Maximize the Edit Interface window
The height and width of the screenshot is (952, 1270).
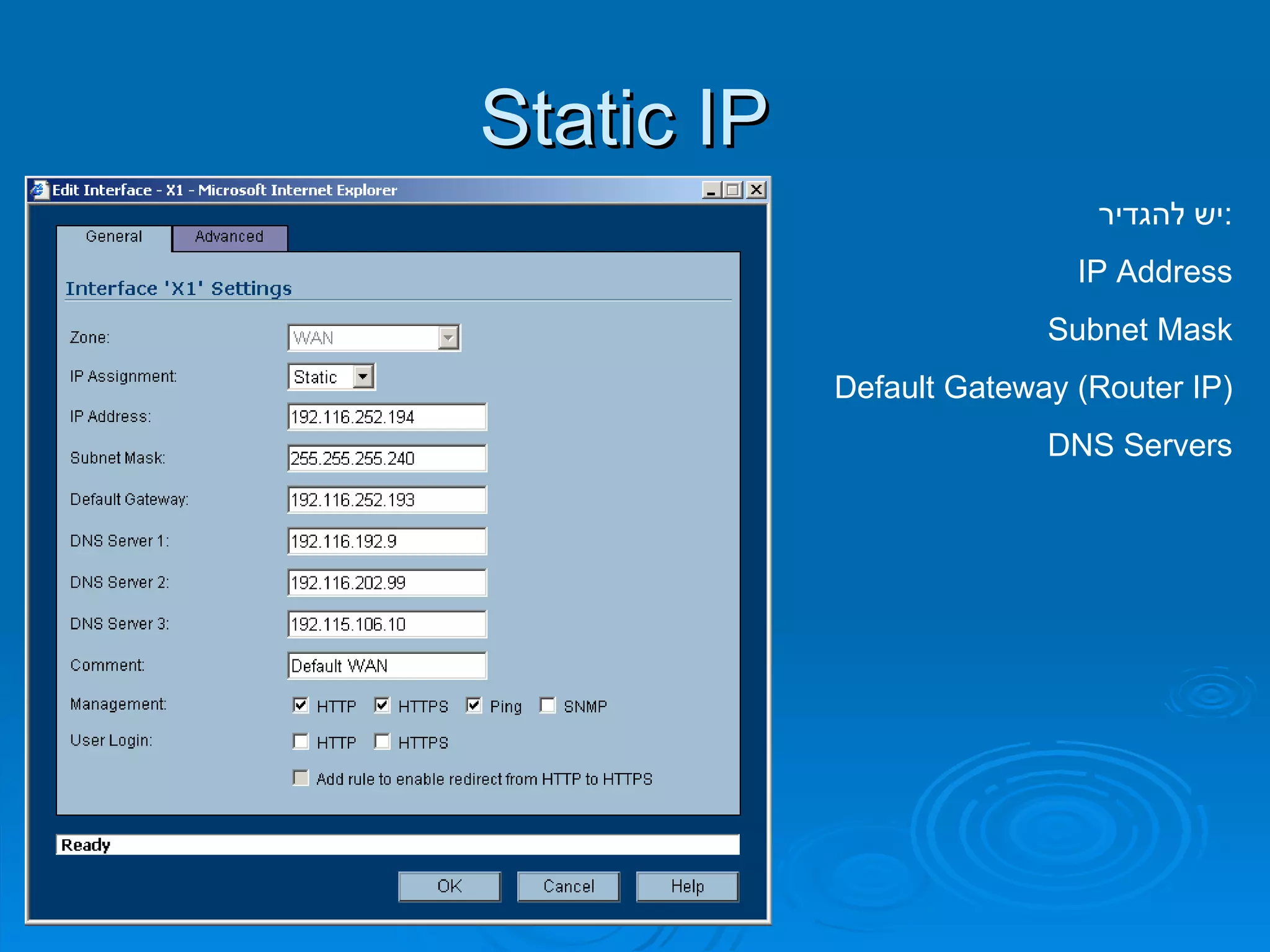point(733,190)
